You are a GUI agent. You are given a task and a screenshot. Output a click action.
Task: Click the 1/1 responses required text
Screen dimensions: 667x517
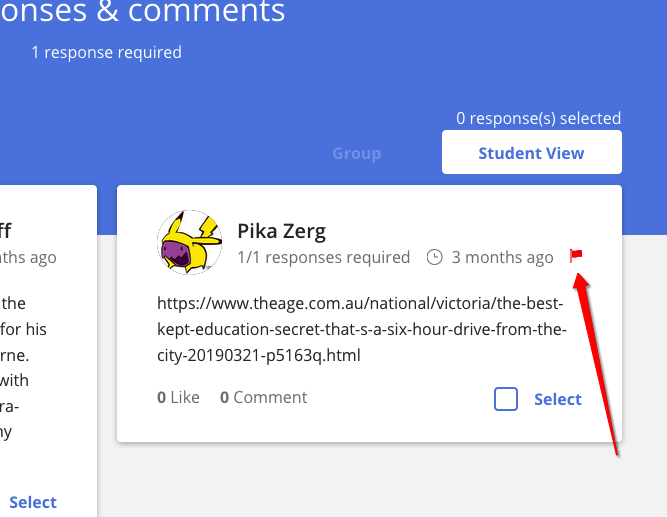(x=324, y=257)
